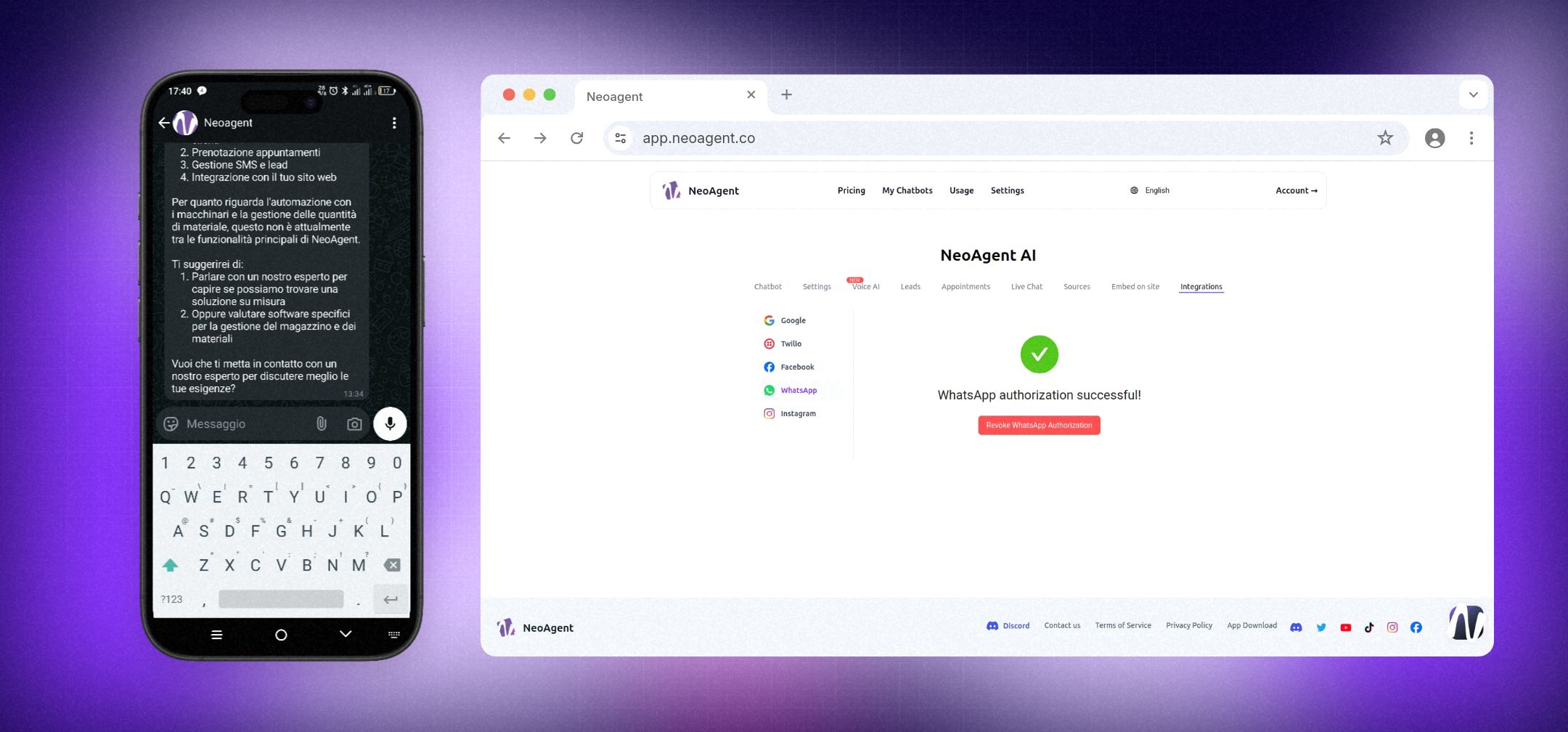Open camera from the message bar
This screenshot has height=732, width=1568.
(x=354, y=424)
